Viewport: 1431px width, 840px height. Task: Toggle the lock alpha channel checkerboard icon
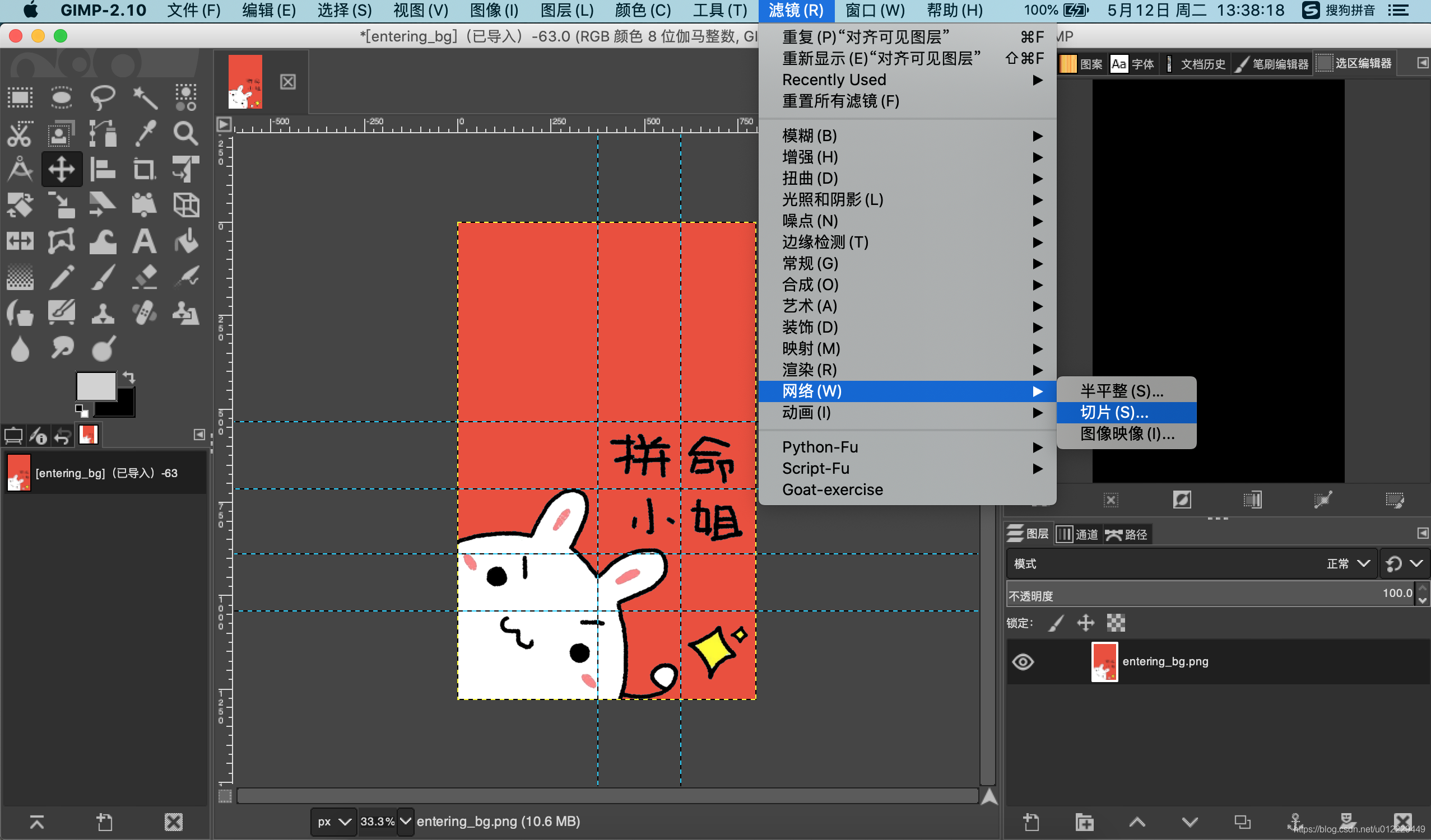pos(1116,623)
